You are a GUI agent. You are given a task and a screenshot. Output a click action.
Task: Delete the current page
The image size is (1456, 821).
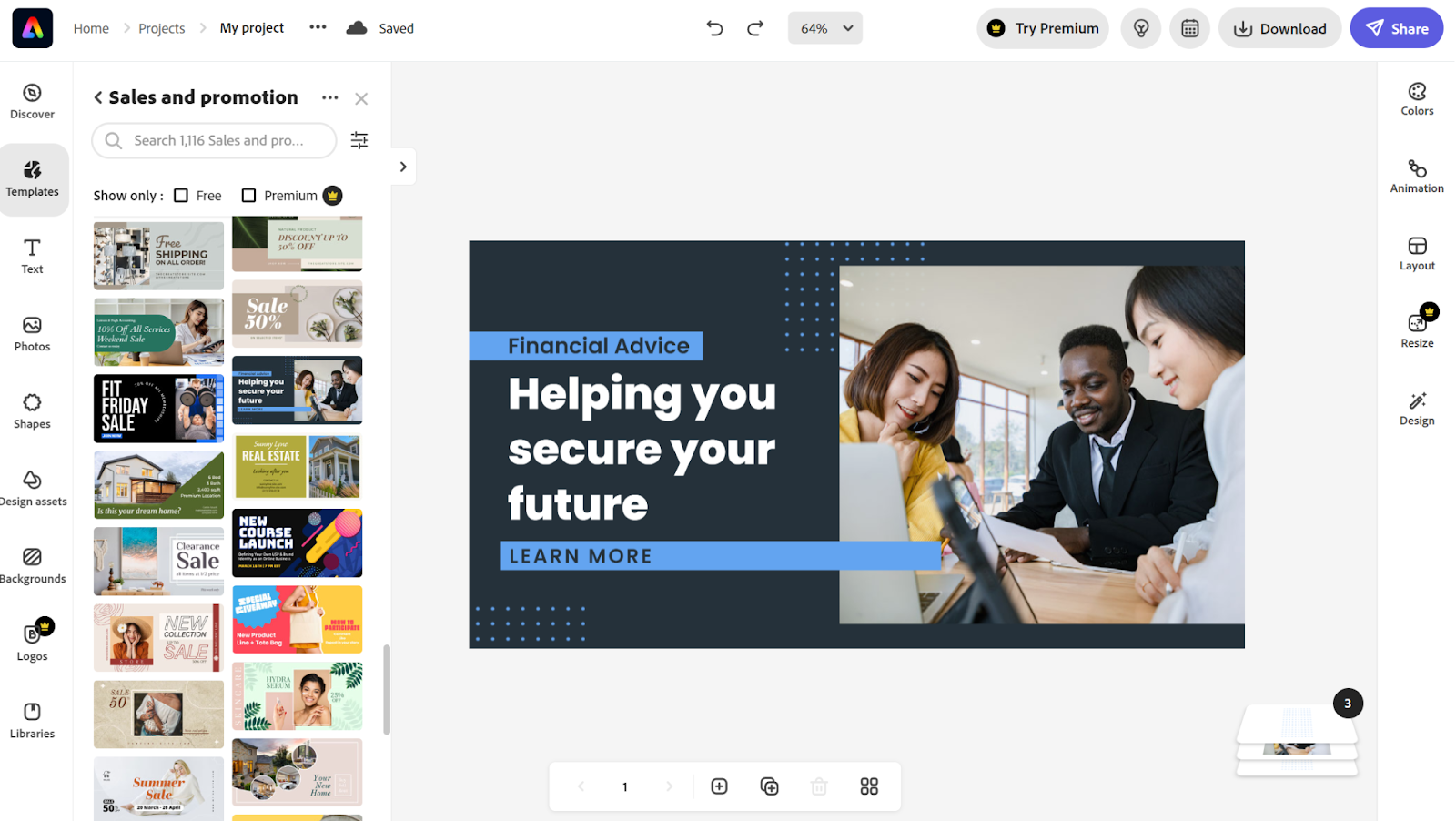(x=819, y=786)
